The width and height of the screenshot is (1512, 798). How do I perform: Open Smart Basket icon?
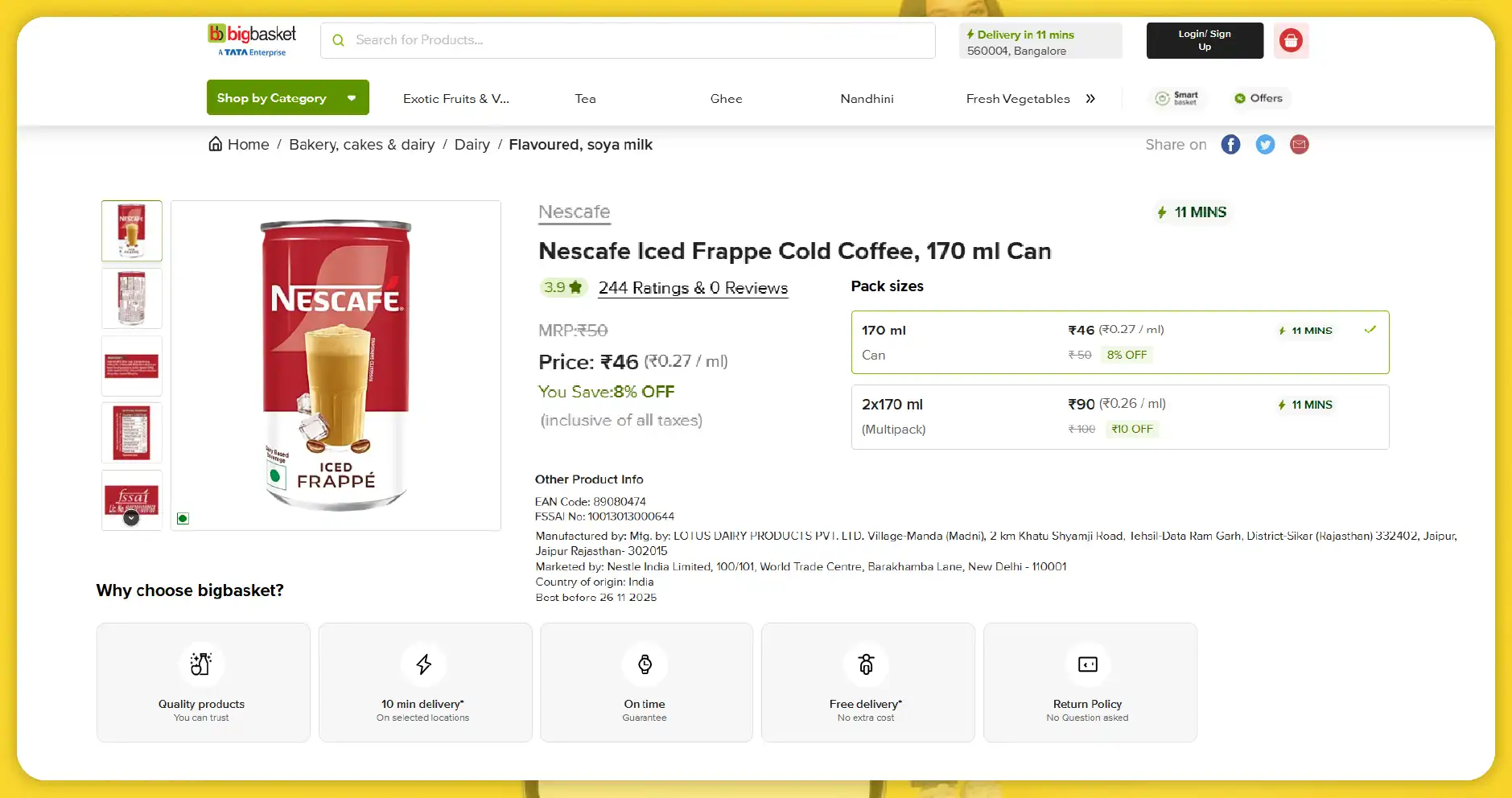pyautogui.click(x=1176, y=98)
